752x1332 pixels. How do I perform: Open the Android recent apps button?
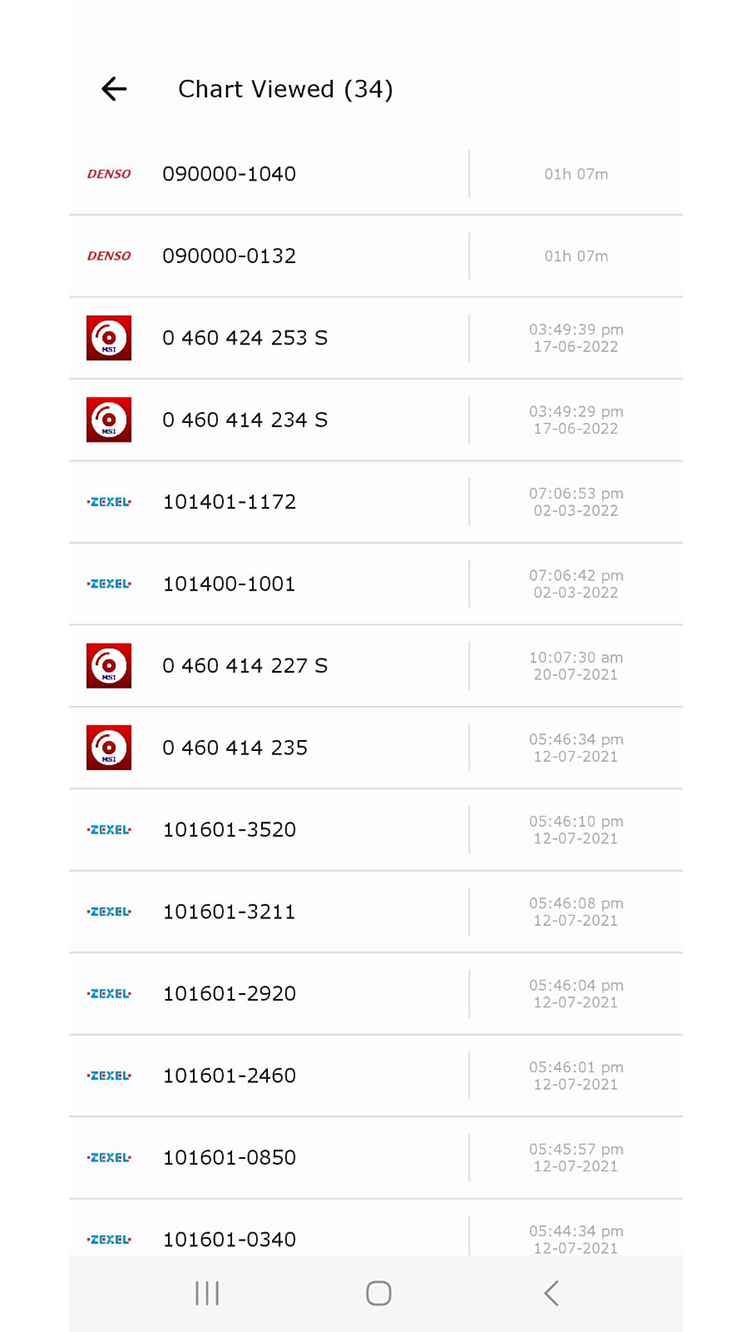tap(207, 1293)
